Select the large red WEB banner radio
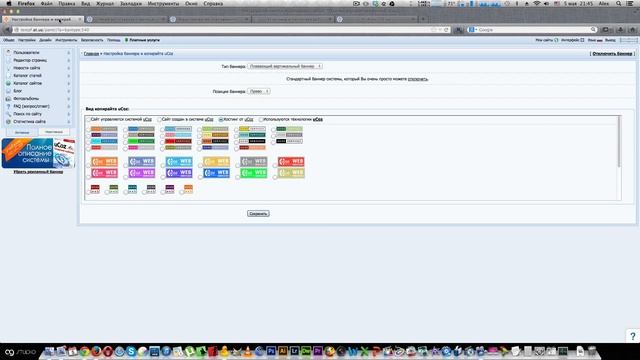The height and width of the screenshot is (360, 640). [x=275, y=165]
